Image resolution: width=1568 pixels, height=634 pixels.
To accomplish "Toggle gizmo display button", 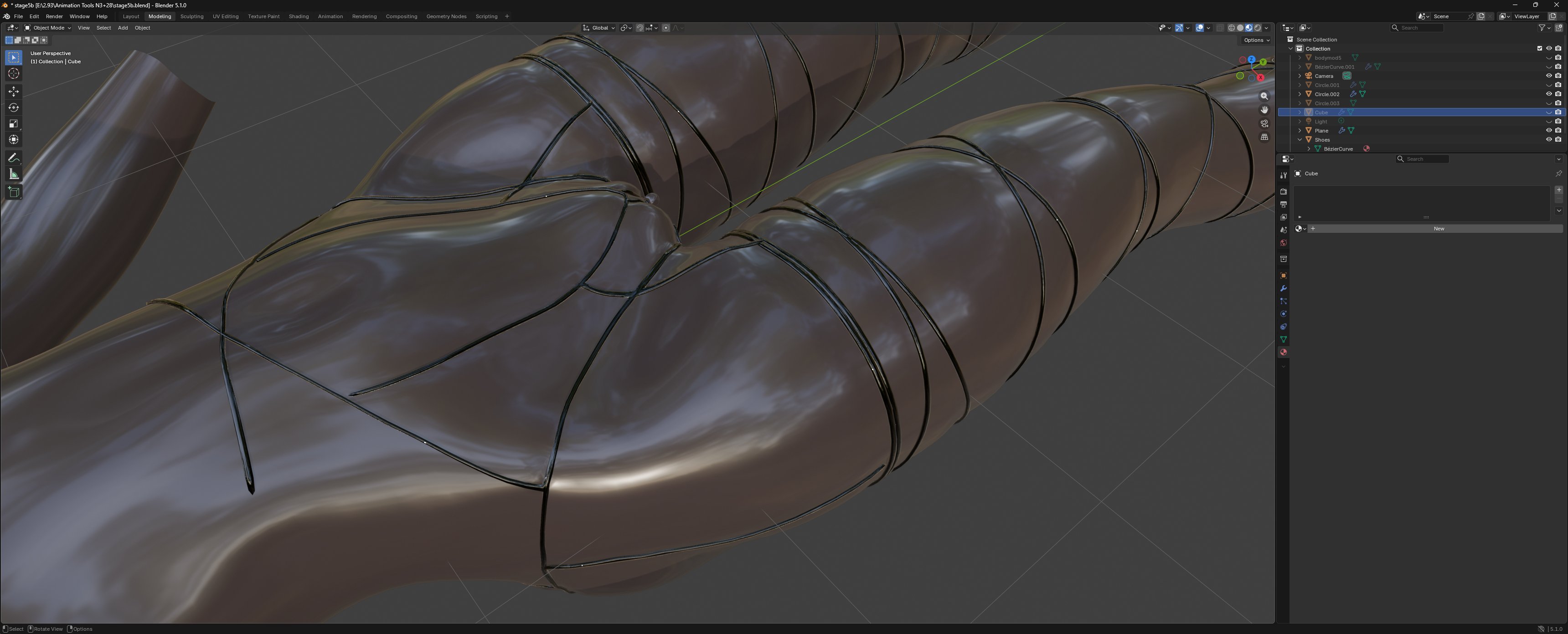I will point(1179,28).
